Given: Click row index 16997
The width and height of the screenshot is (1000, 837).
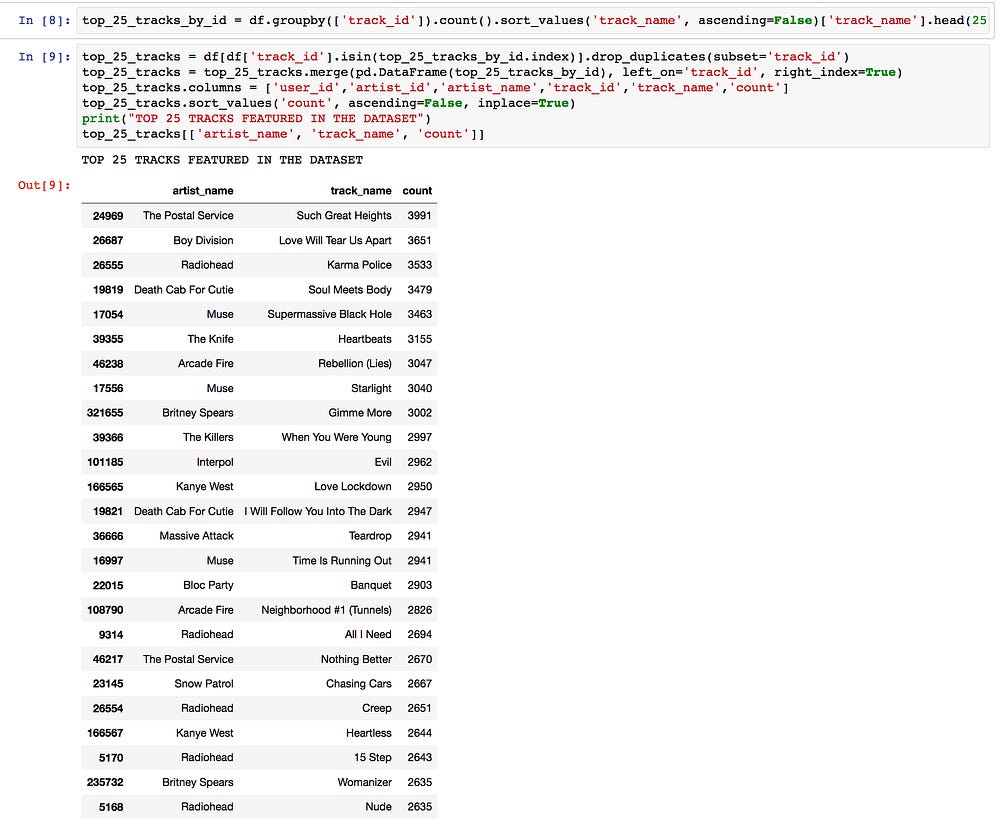Looking at the screenshot, I should [108, 561].
